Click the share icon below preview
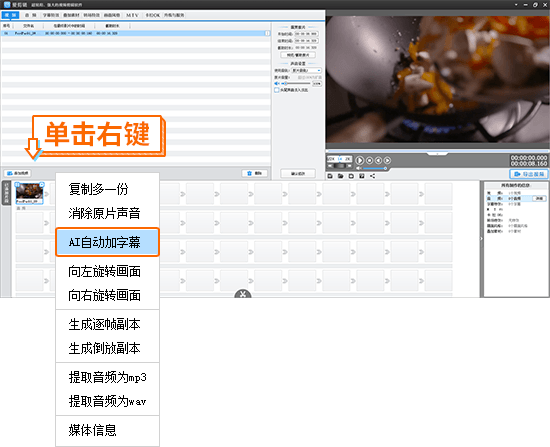Image resolution: width=550 pixels, height=447 pixels. (x=372, y=176)
